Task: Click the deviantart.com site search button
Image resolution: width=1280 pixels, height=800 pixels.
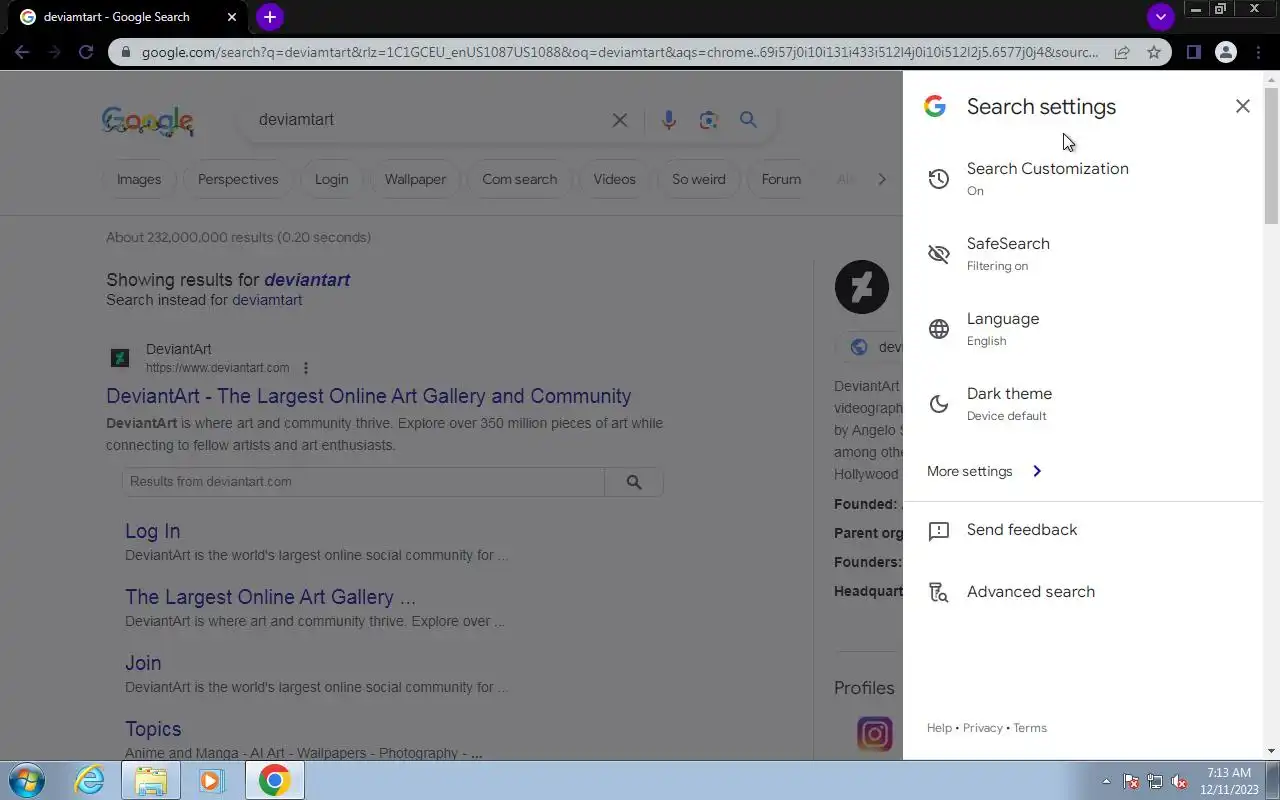Action: pos(634,482)
